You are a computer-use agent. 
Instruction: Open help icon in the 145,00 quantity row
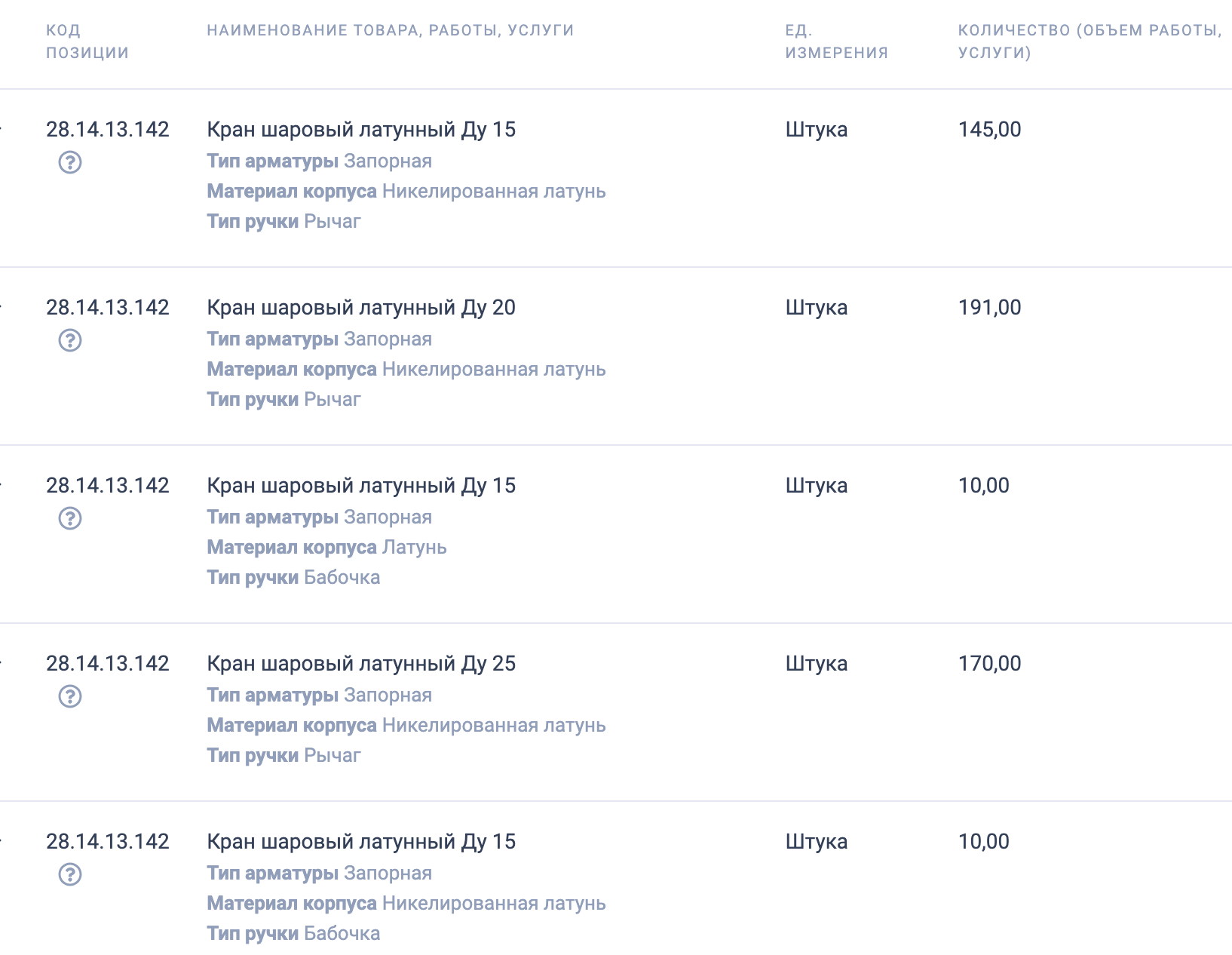pyautogui.click(x=70, y=162)
